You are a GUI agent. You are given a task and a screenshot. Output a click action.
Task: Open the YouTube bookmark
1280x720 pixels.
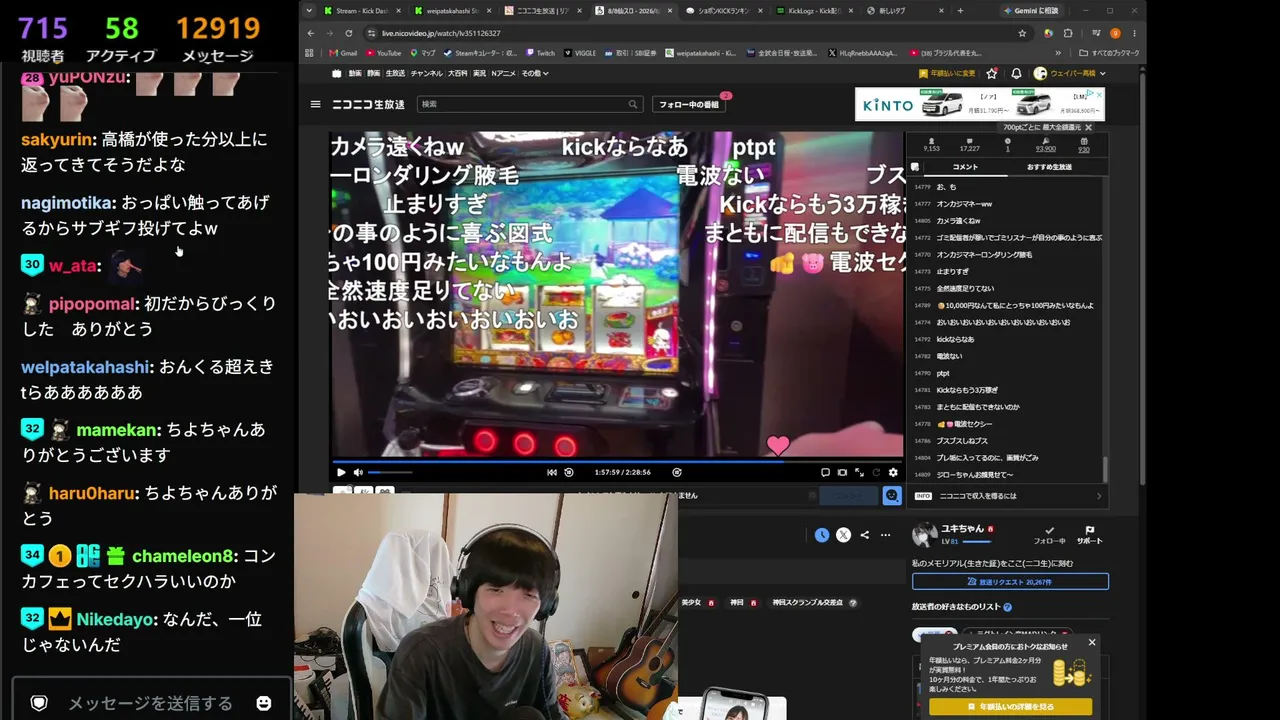pyautogui.click(x=383, y=53)
